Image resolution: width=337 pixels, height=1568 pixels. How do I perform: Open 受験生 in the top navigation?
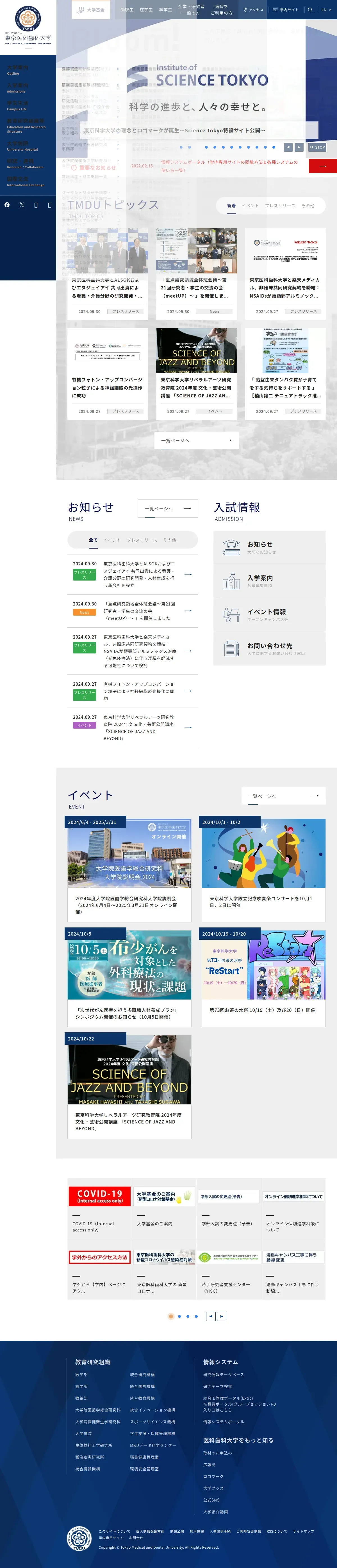(x=127, y=10)
